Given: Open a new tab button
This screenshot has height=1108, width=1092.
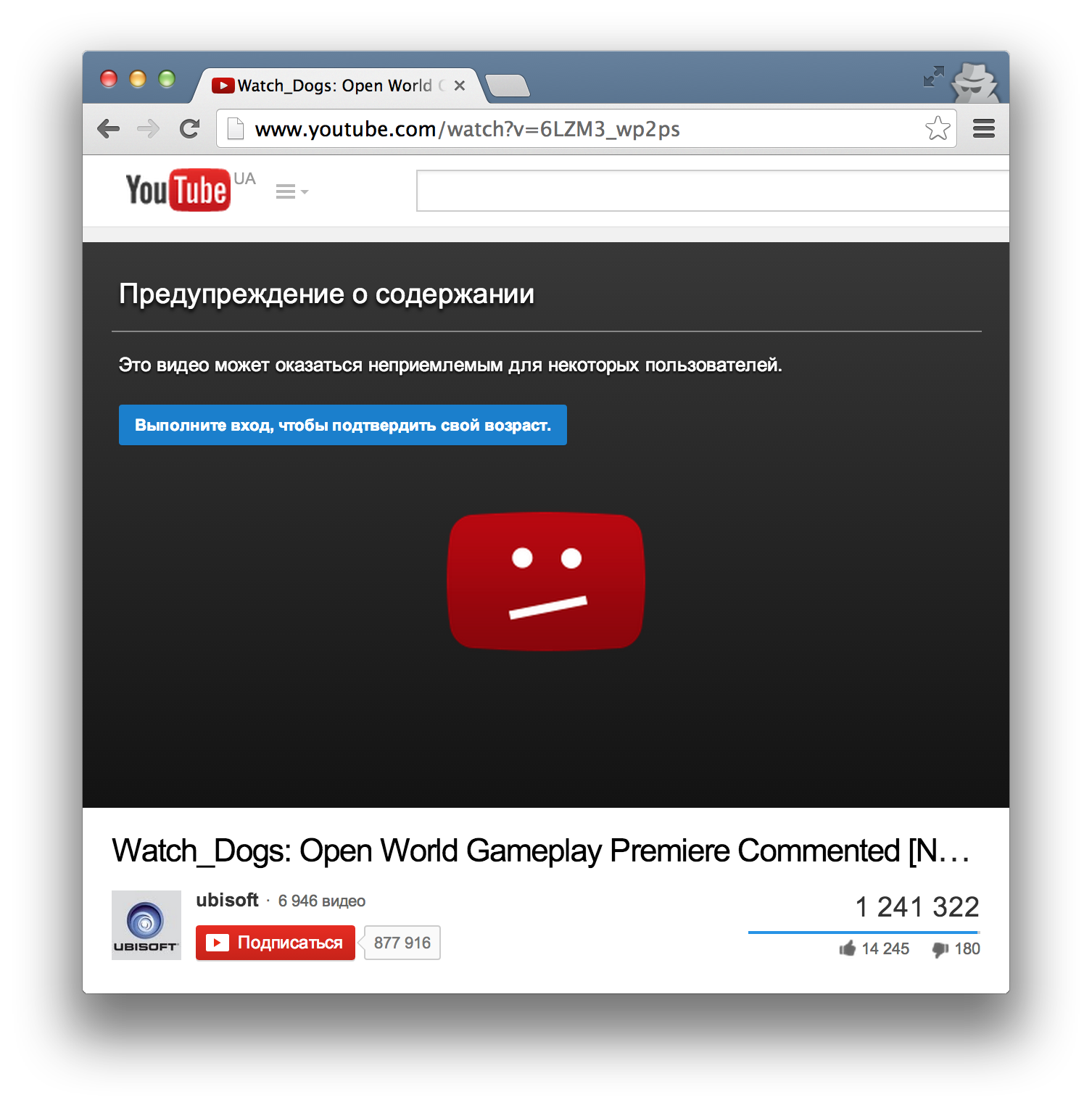Looking at the screenshot, I should 508,86.
